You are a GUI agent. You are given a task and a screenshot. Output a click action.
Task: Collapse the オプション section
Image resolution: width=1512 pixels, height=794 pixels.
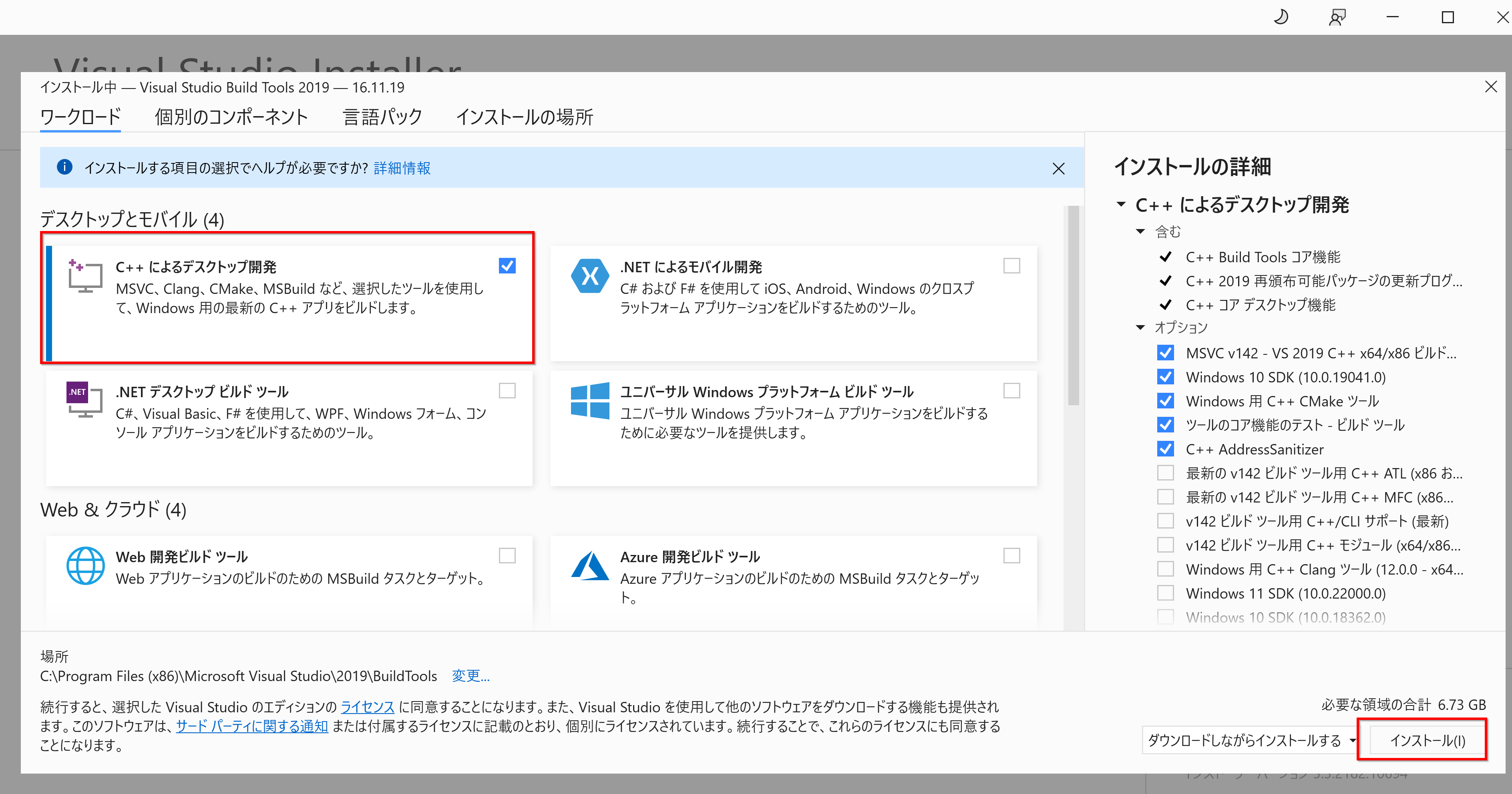(1140, 328)
